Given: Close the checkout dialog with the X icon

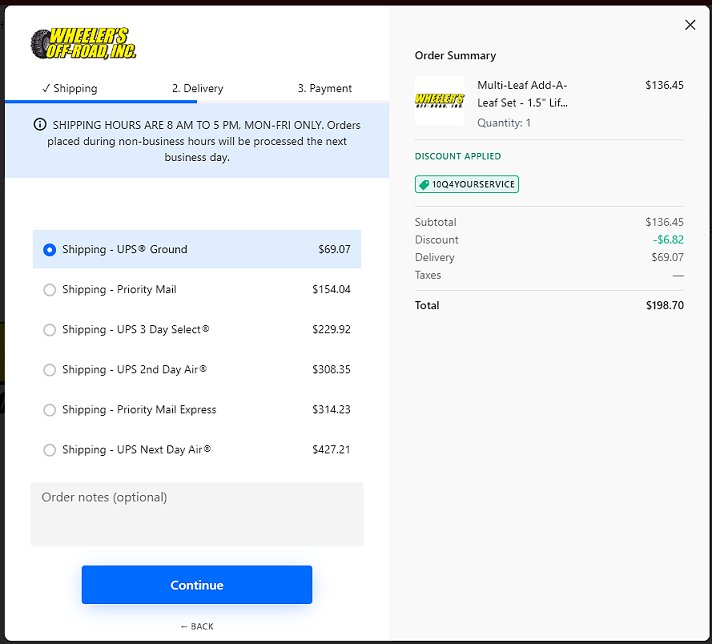Looking at the screenshot, I should tap(690, 25).
